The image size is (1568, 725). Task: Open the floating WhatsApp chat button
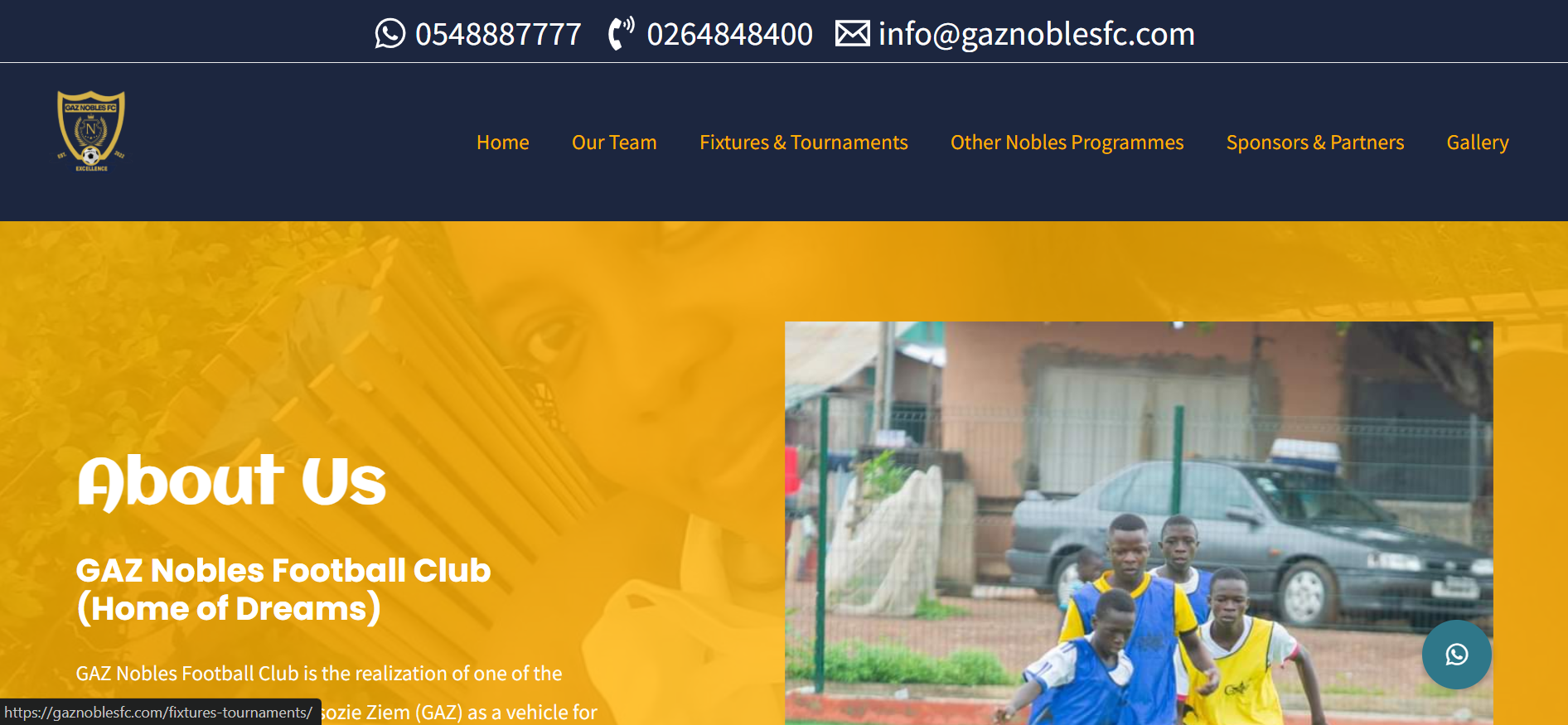click(1456, 655)
